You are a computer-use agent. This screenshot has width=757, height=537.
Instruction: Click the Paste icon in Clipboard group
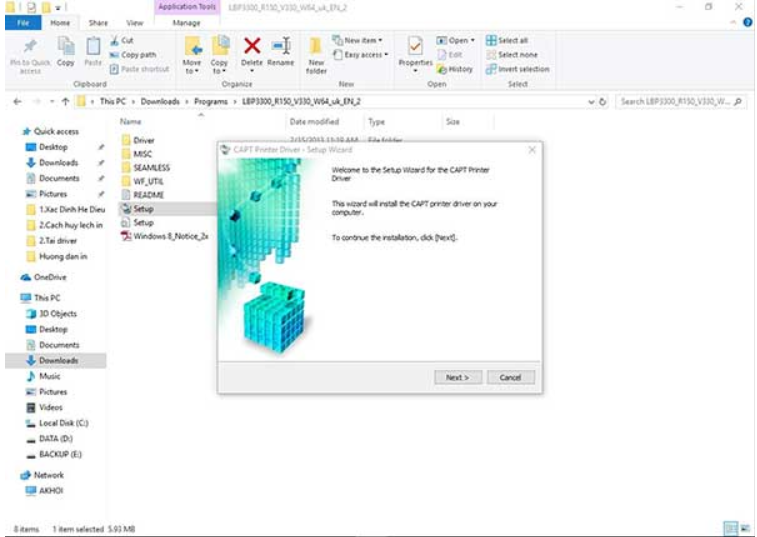pos(93,50)
